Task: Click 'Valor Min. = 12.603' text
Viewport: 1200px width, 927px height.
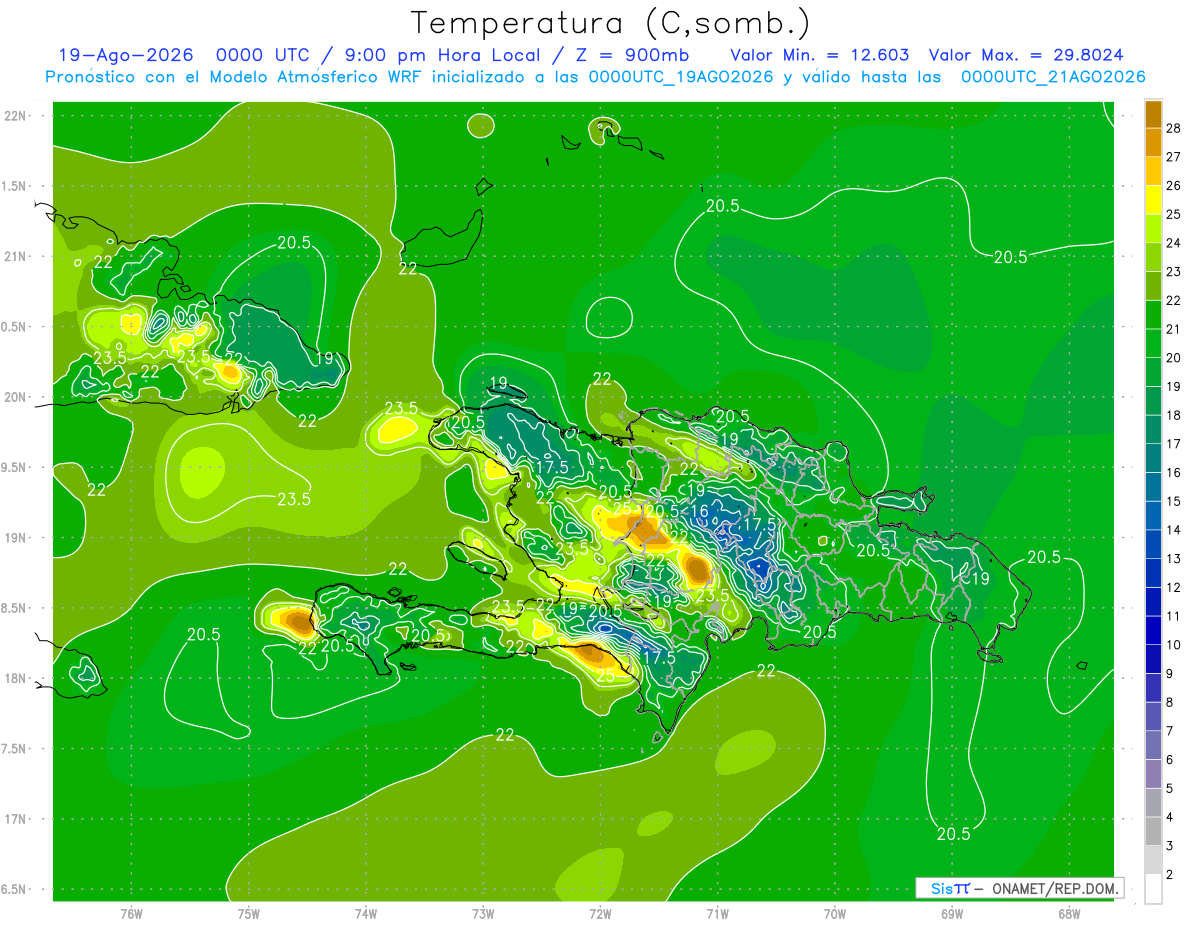Action: 820,55
